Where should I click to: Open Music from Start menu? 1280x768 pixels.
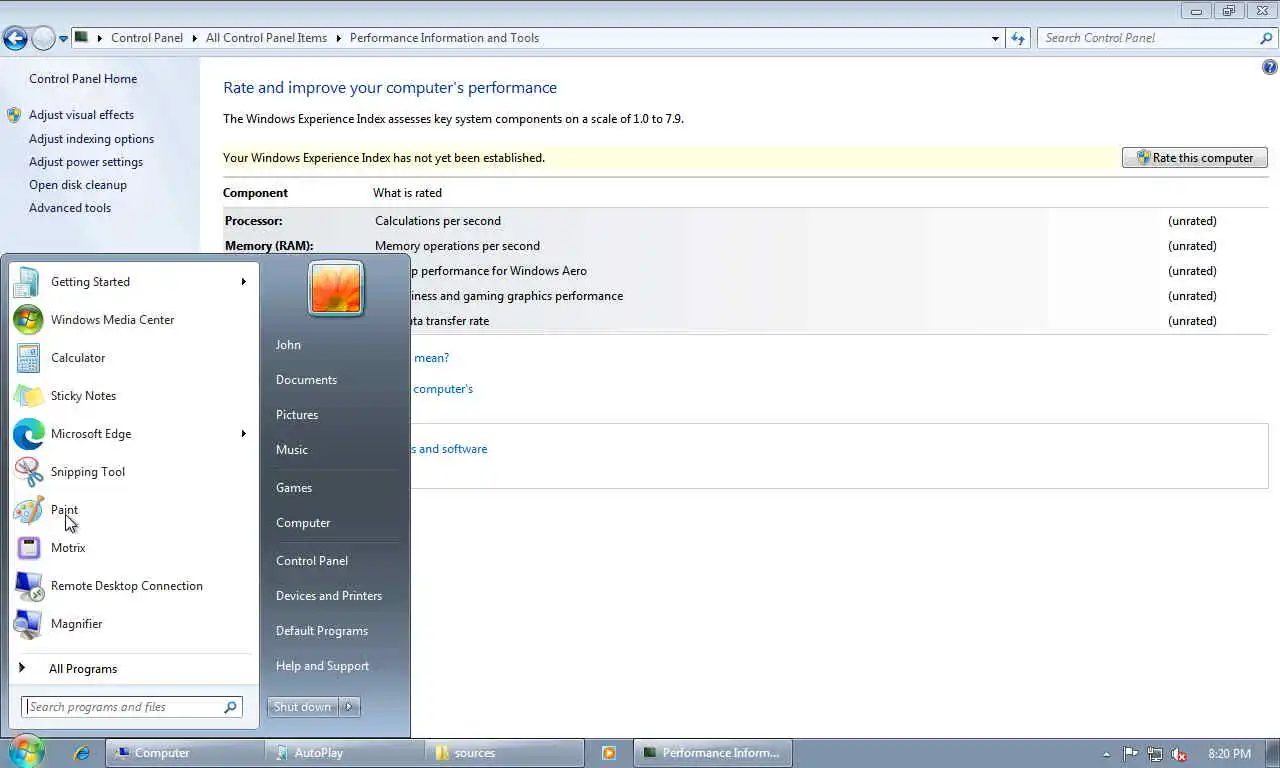tap(292, 450)
